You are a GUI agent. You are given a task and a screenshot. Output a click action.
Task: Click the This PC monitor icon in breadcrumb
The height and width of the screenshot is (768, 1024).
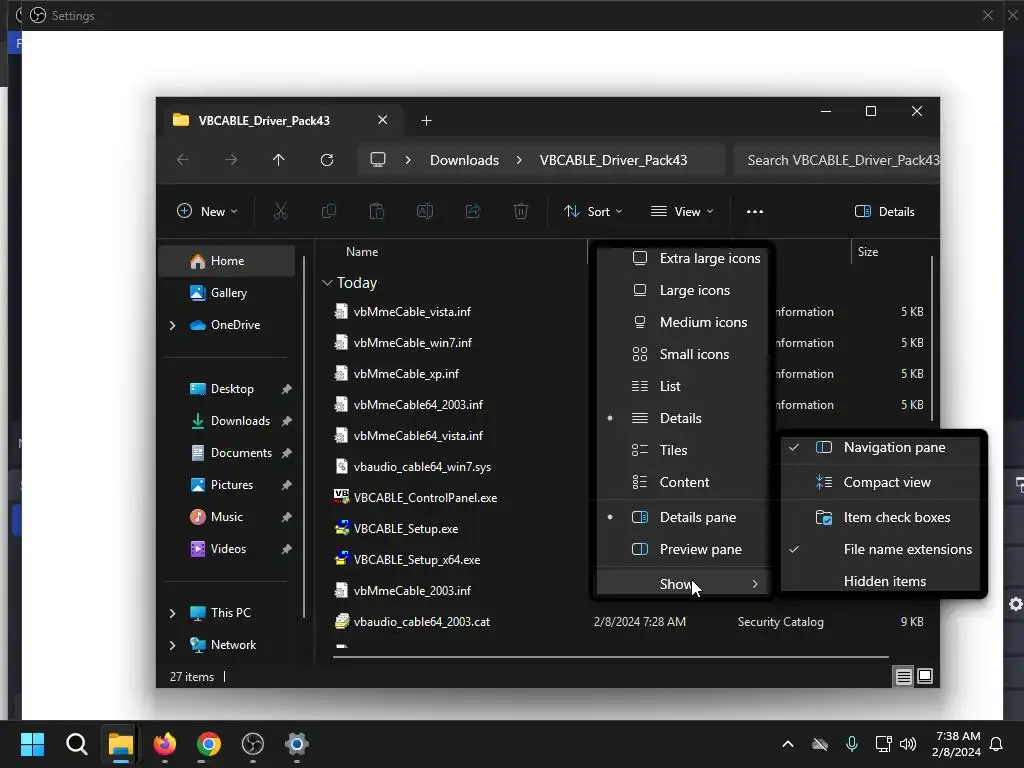point(377,160)
